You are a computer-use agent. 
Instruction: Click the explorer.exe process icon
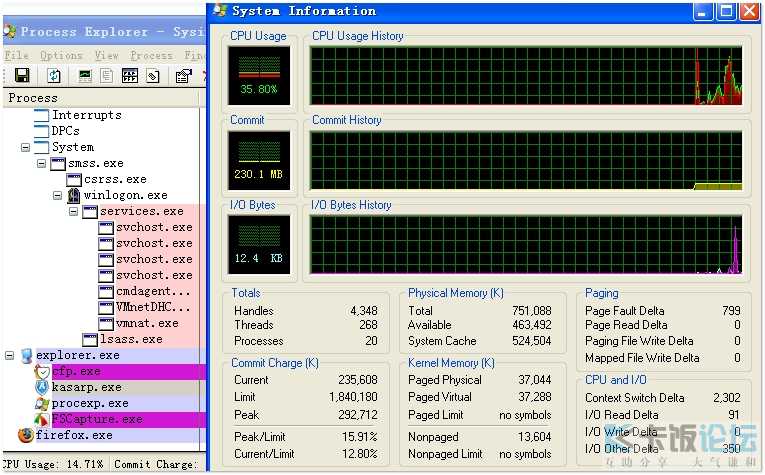point(27,356)
